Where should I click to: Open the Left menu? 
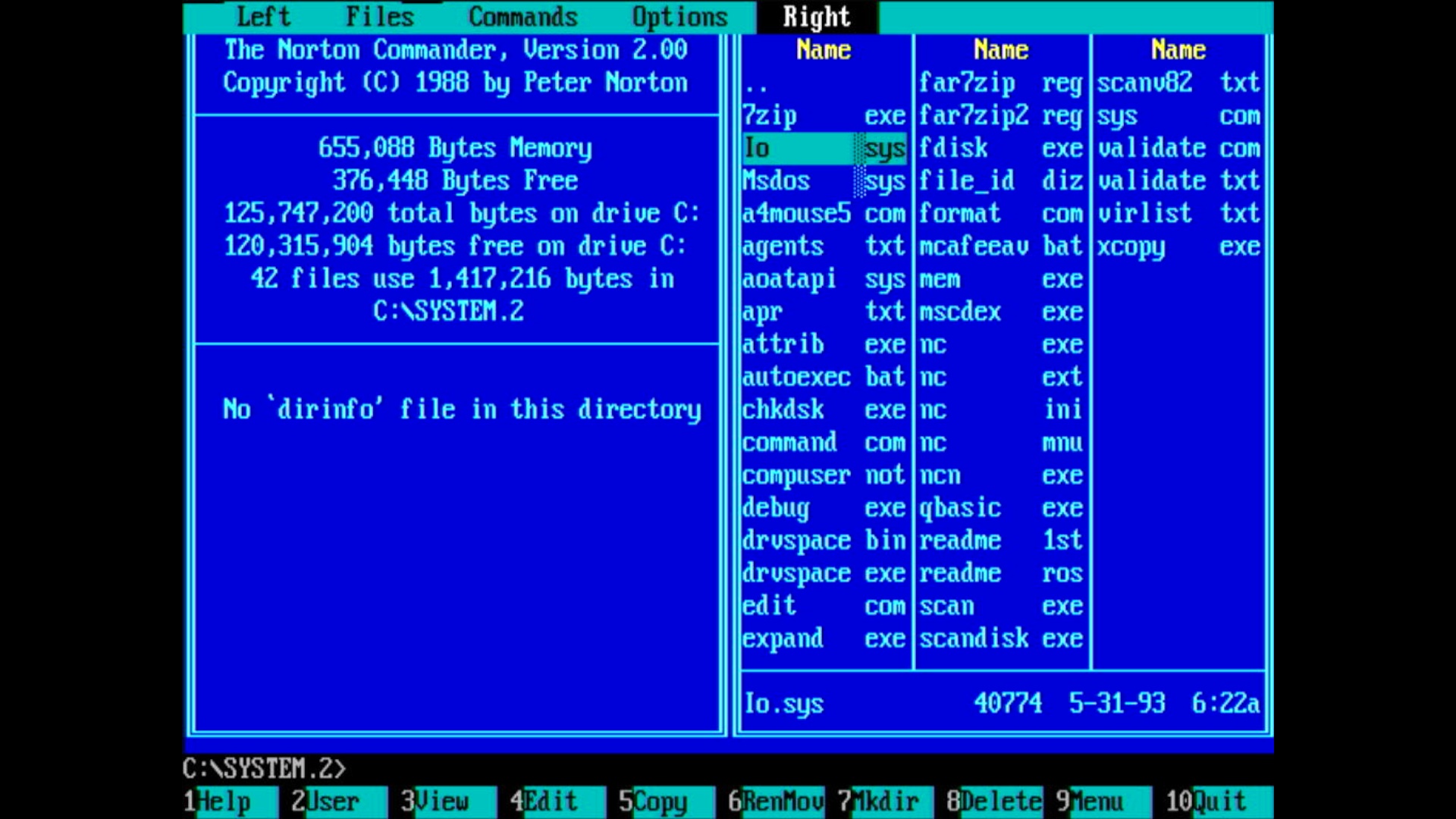tap(262, 17)
